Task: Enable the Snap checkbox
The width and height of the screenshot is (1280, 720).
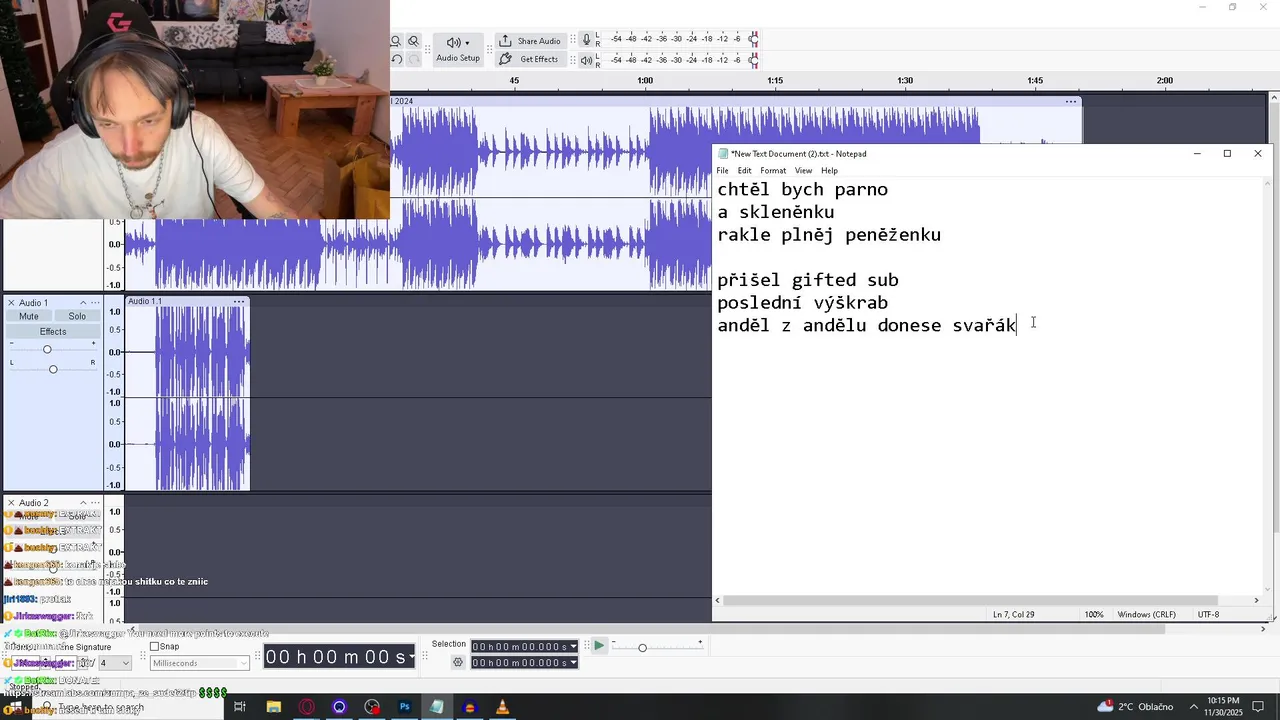Action: tap(155, 646)
